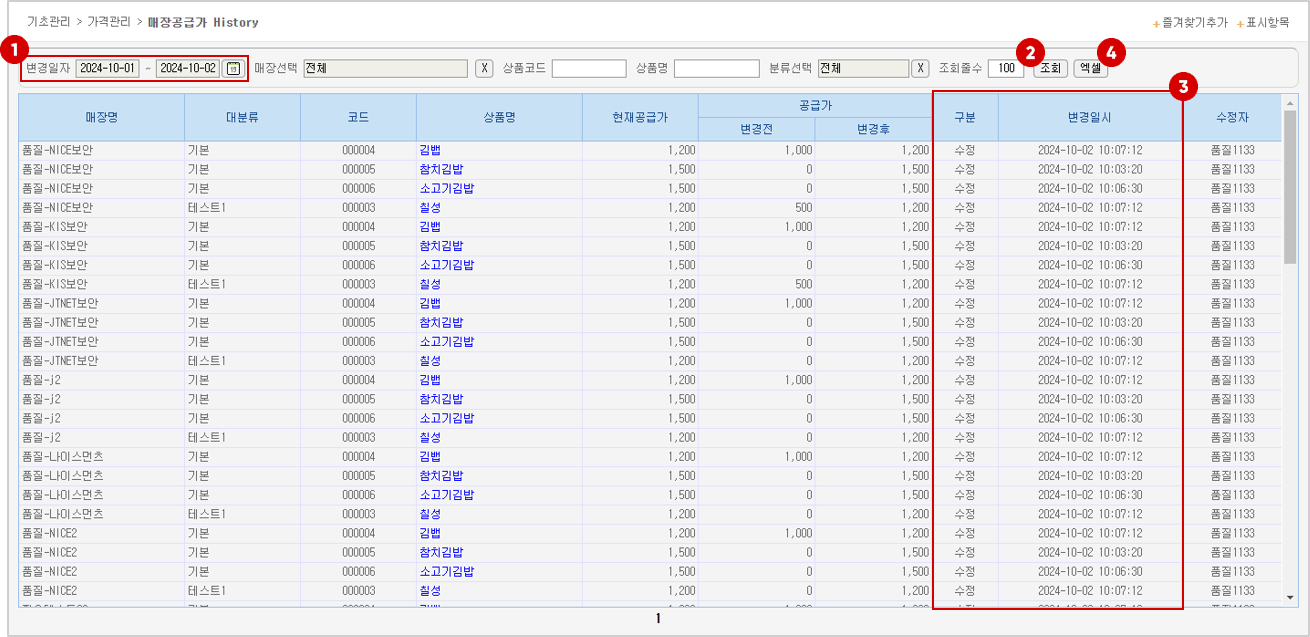Clear 매장선택 with its X button
This screenshot has width=1310, height=637.
(484, 68)
